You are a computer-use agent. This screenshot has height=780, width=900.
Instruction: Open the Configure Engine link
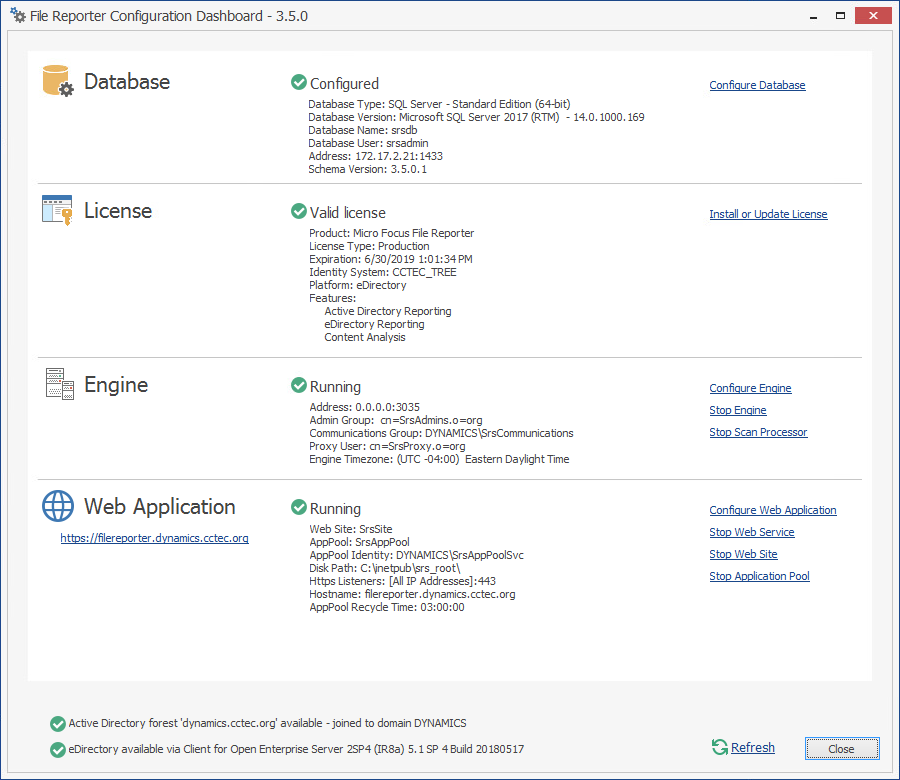coord(750,388)
